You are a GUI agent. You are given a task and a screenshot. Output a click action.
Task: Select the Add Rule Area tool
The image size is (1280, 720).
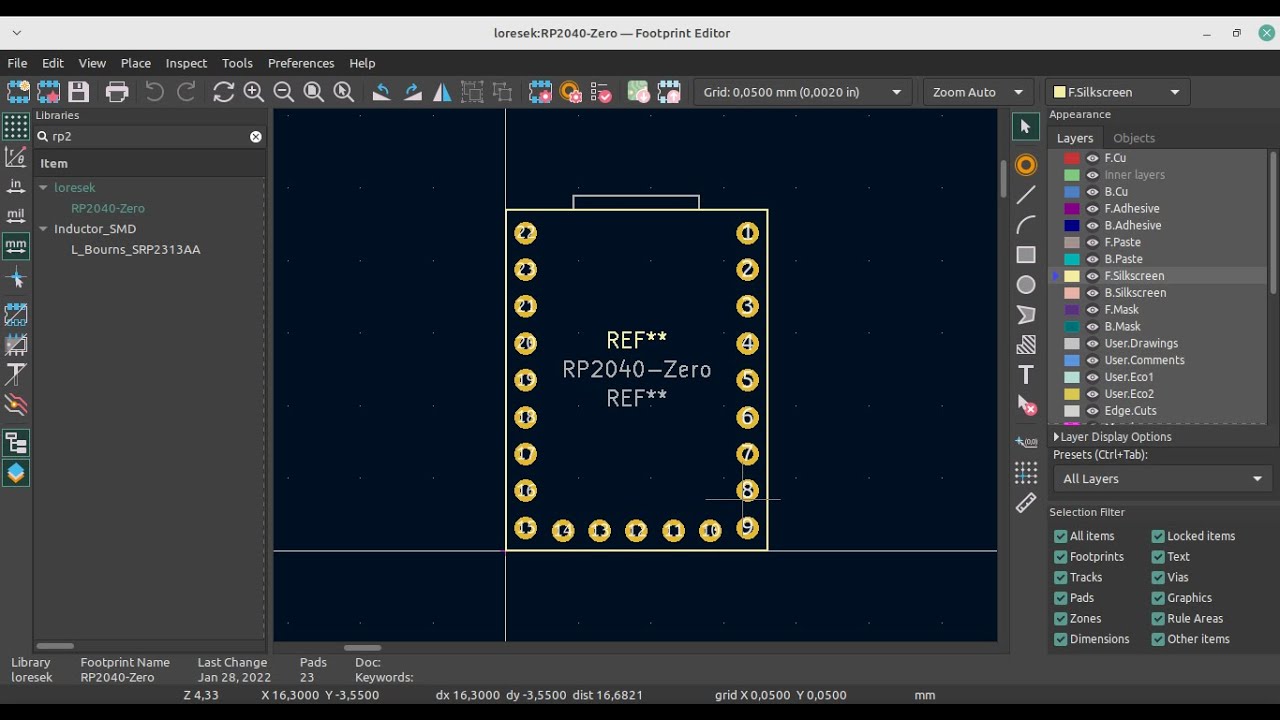(x=1026, y=345)
